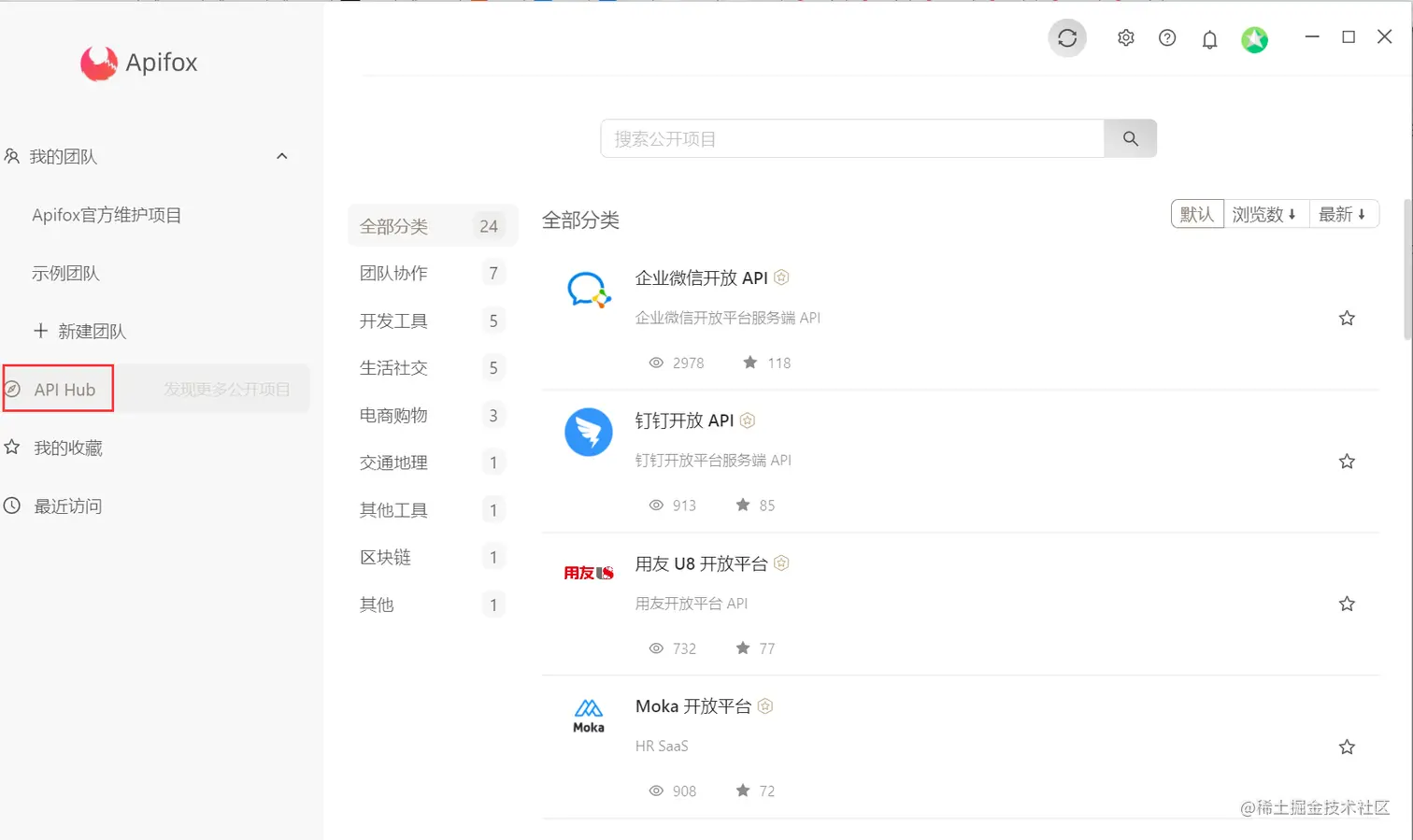Click 新建团队 to create a team
The height and width of the screenshot is (840, 1413).
point(78,331)
